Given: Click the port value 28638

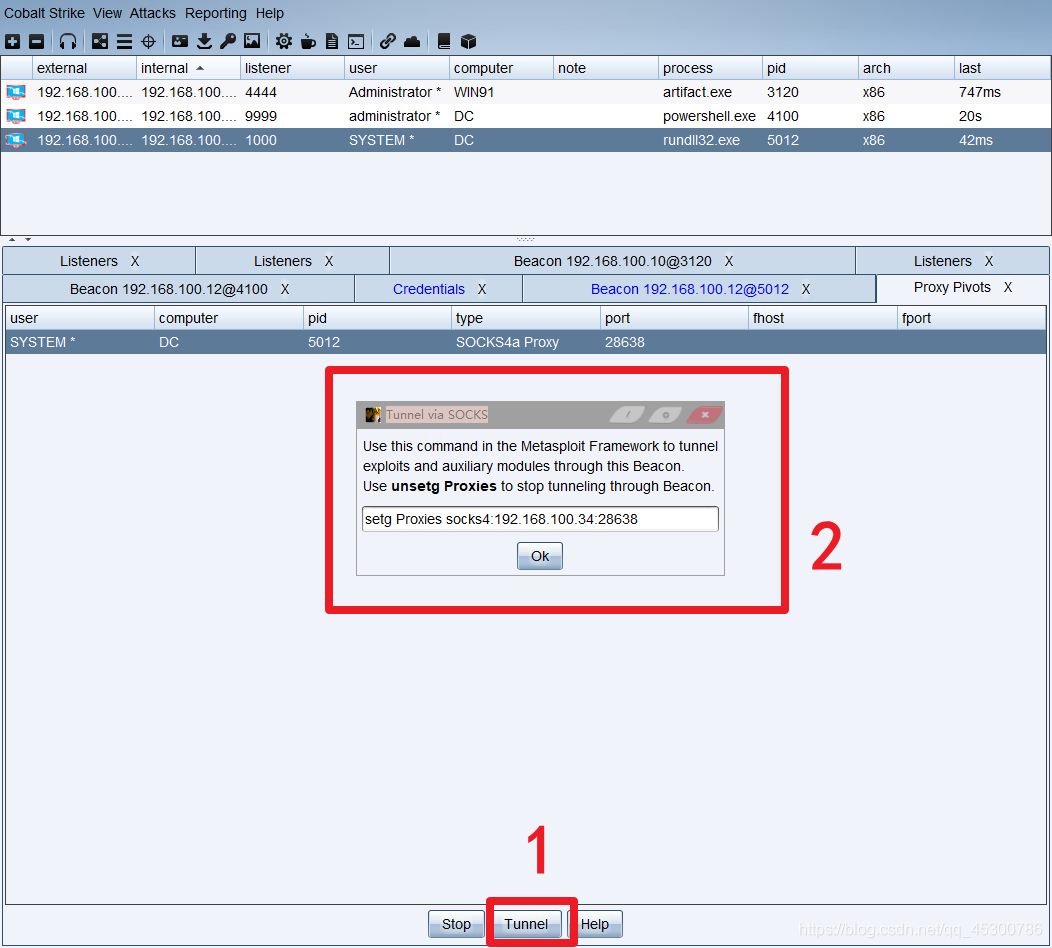Looking at the screenshot, I should [625, 342].
